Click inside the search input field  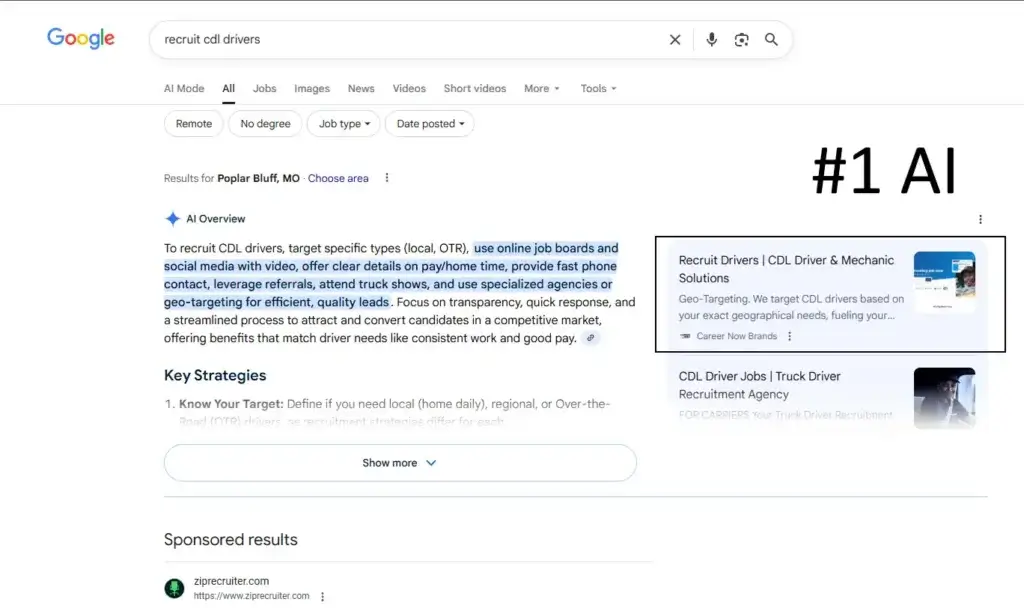(400, 39)
